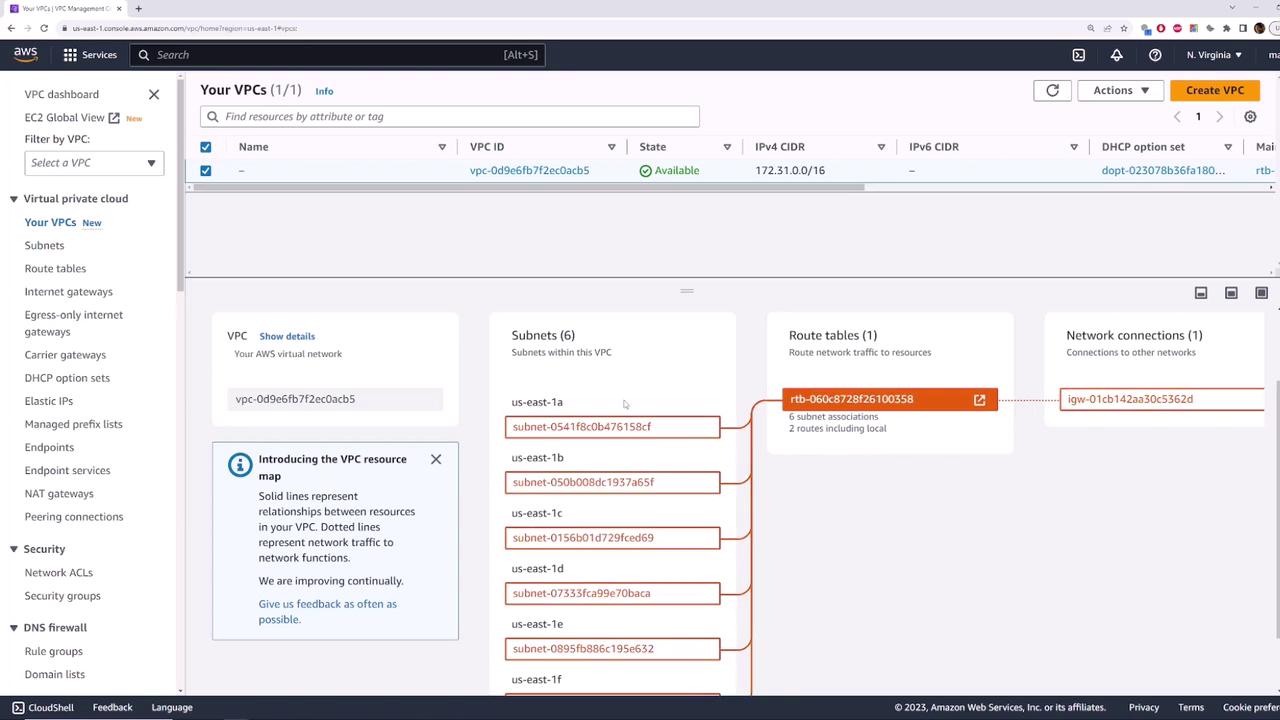
Task: Go to previous page of VPCs
Action: (1177, 117)
